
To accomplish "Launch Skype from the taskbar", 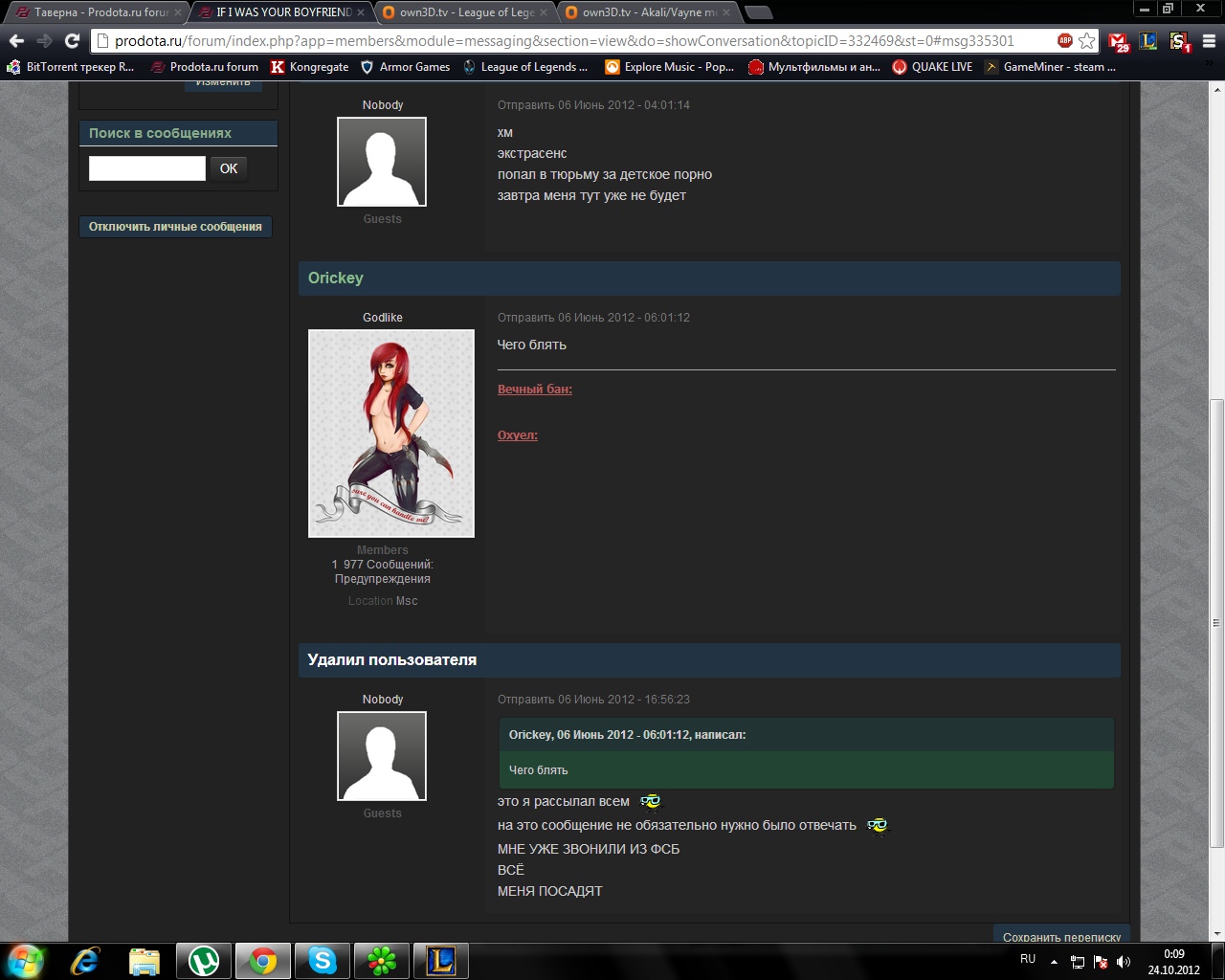I will click(323, 960).
